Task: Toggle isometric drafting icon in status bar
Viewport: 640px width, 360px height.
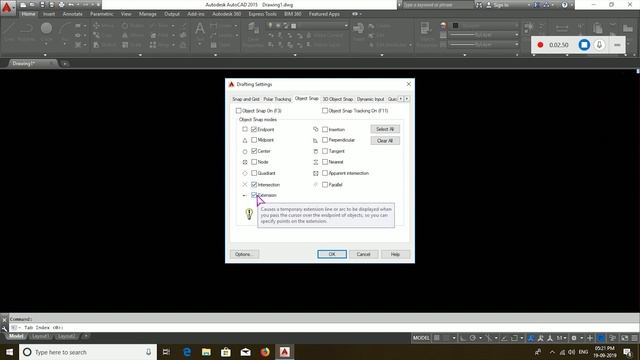Action: 489,338
